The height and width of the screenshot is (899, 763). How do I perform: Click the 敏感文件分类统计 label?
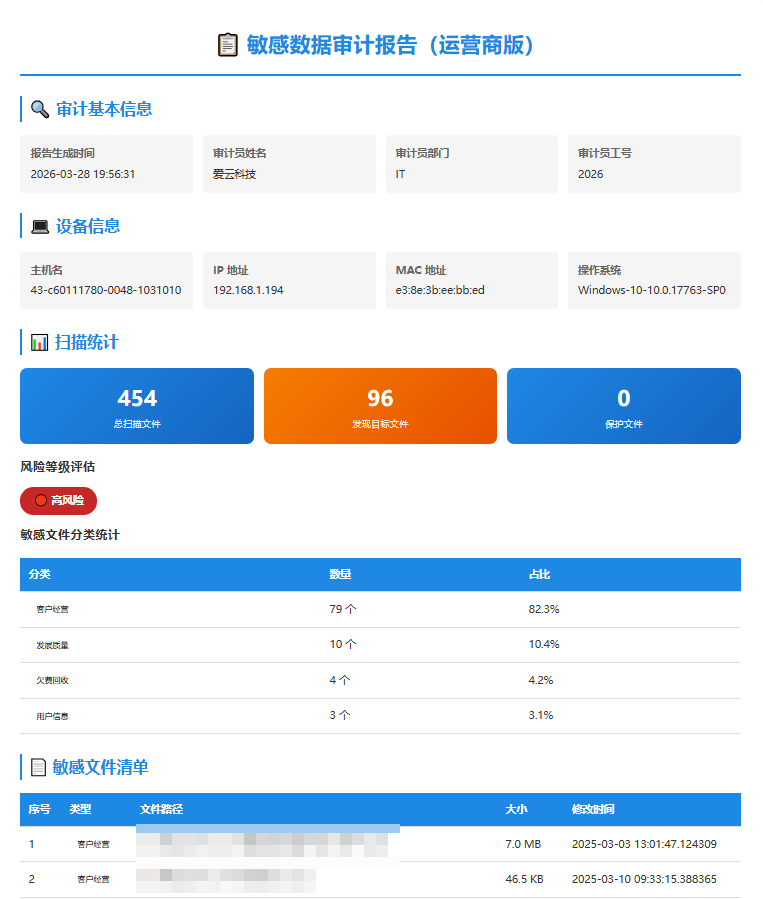70,534
